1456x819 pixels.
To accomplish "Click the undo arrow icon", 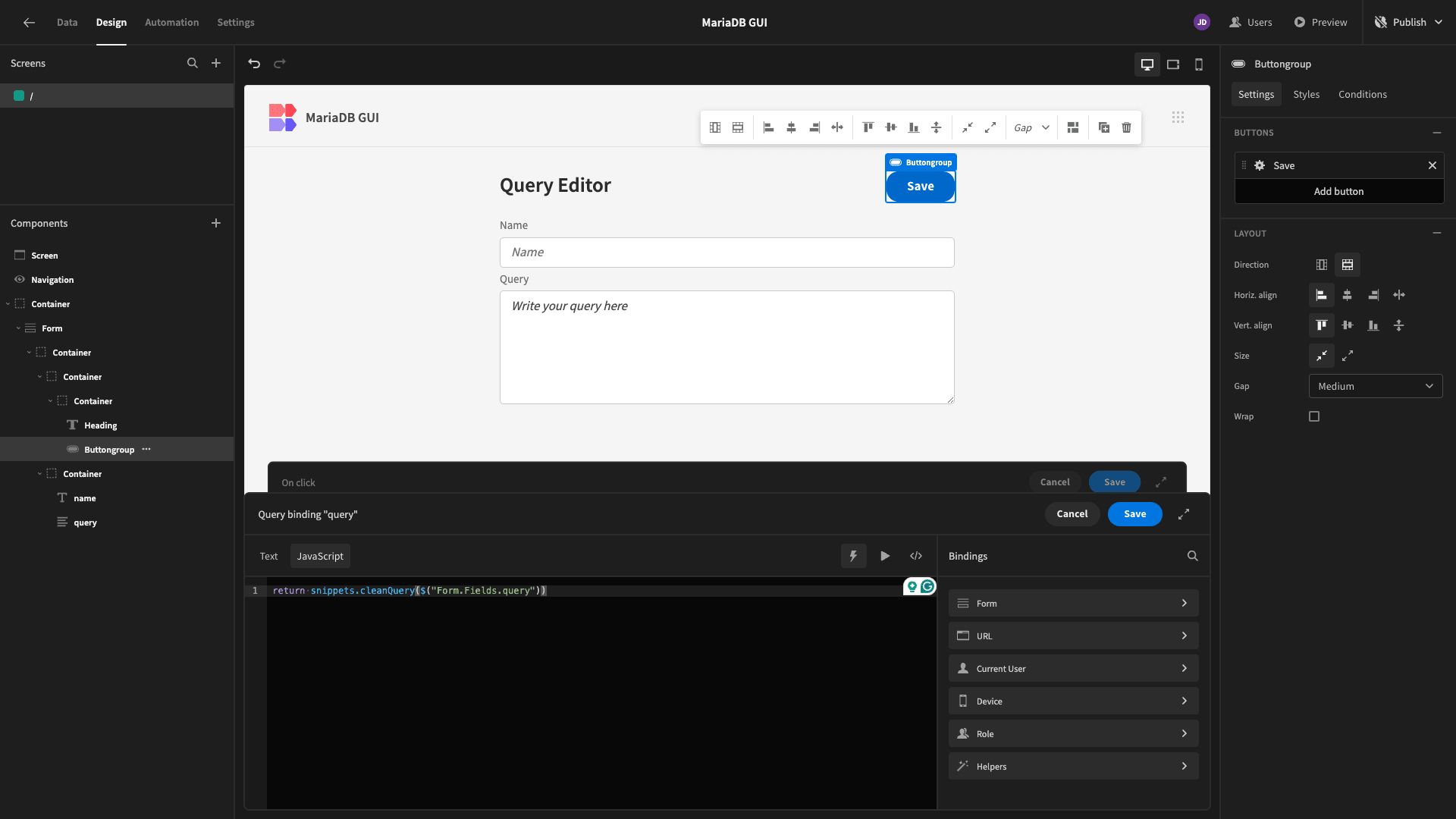I will pos(254,64).
